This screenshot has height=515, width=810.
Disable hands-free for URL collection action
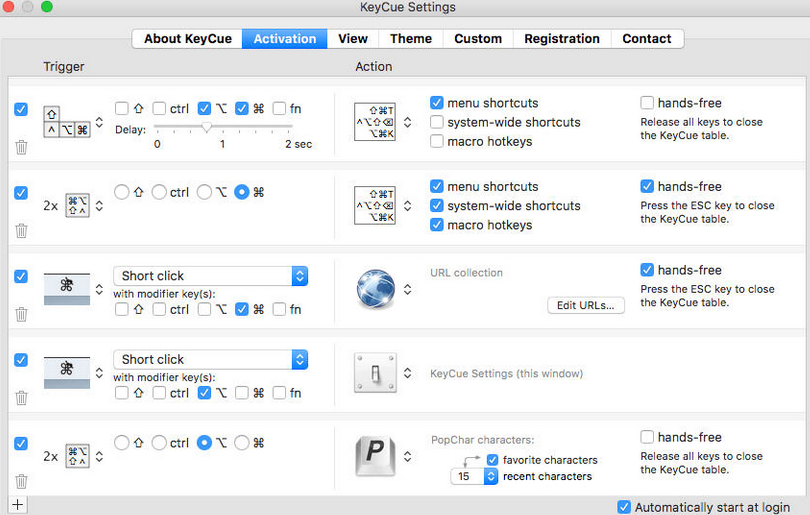click(x=647, y=270)
